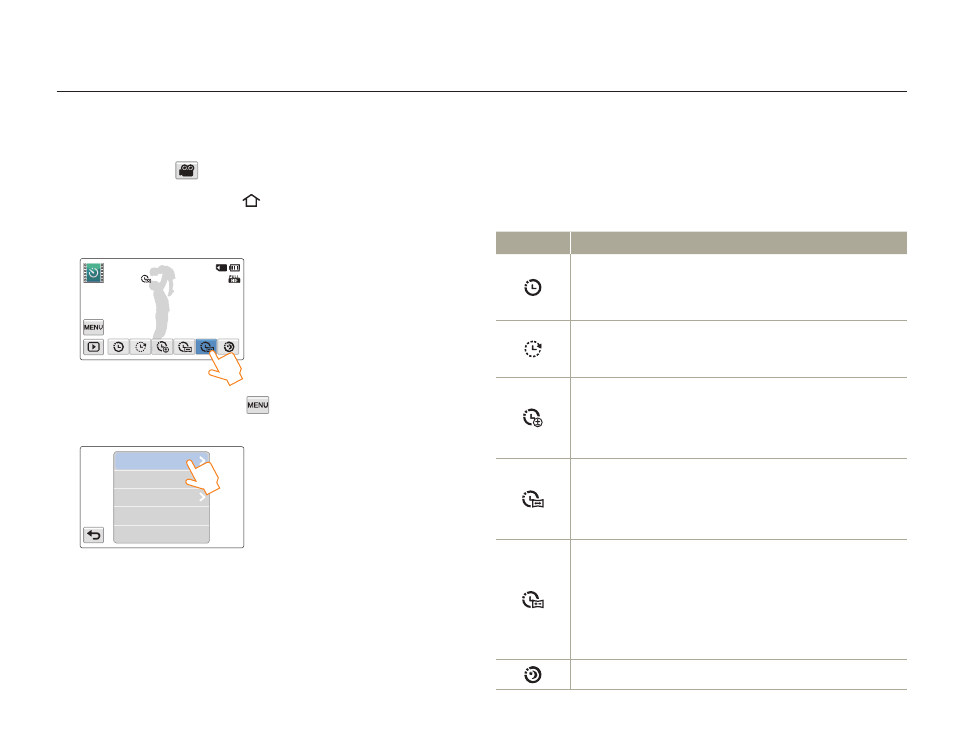The width and height of the screenshot is (964, 737).
Task: Click the MENU icon above the menu list screen
Action: point(257,405)
